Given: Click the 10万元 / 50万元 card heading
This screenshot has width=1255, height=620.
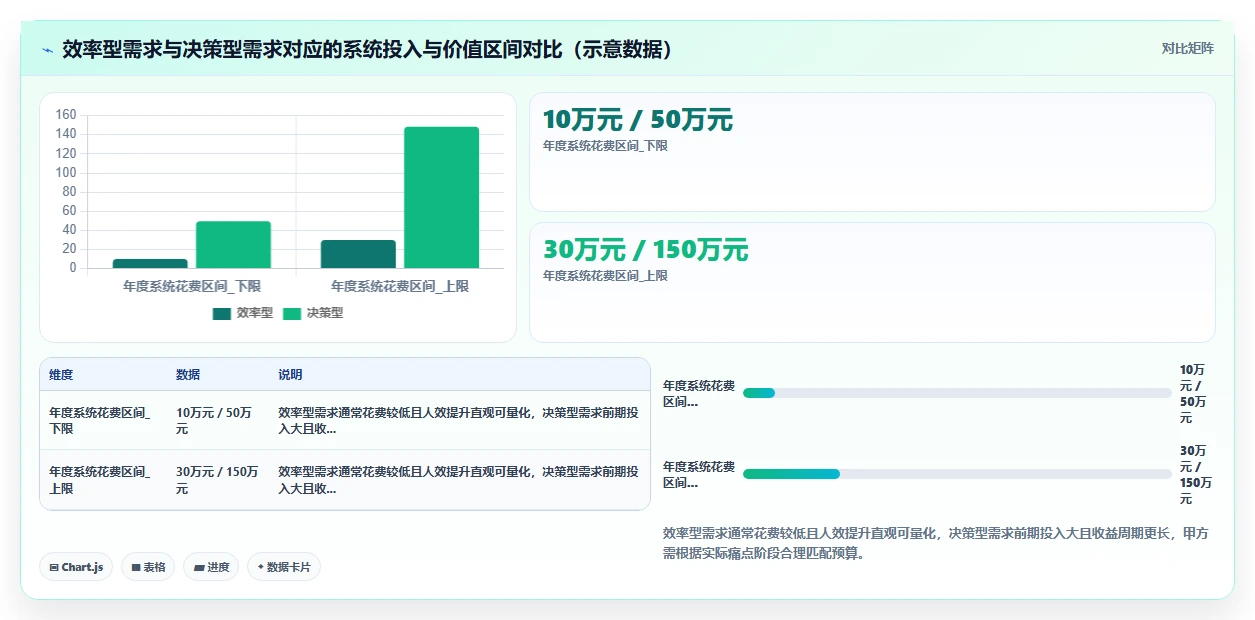Looking at the screenshot, I should pos(637,120).
